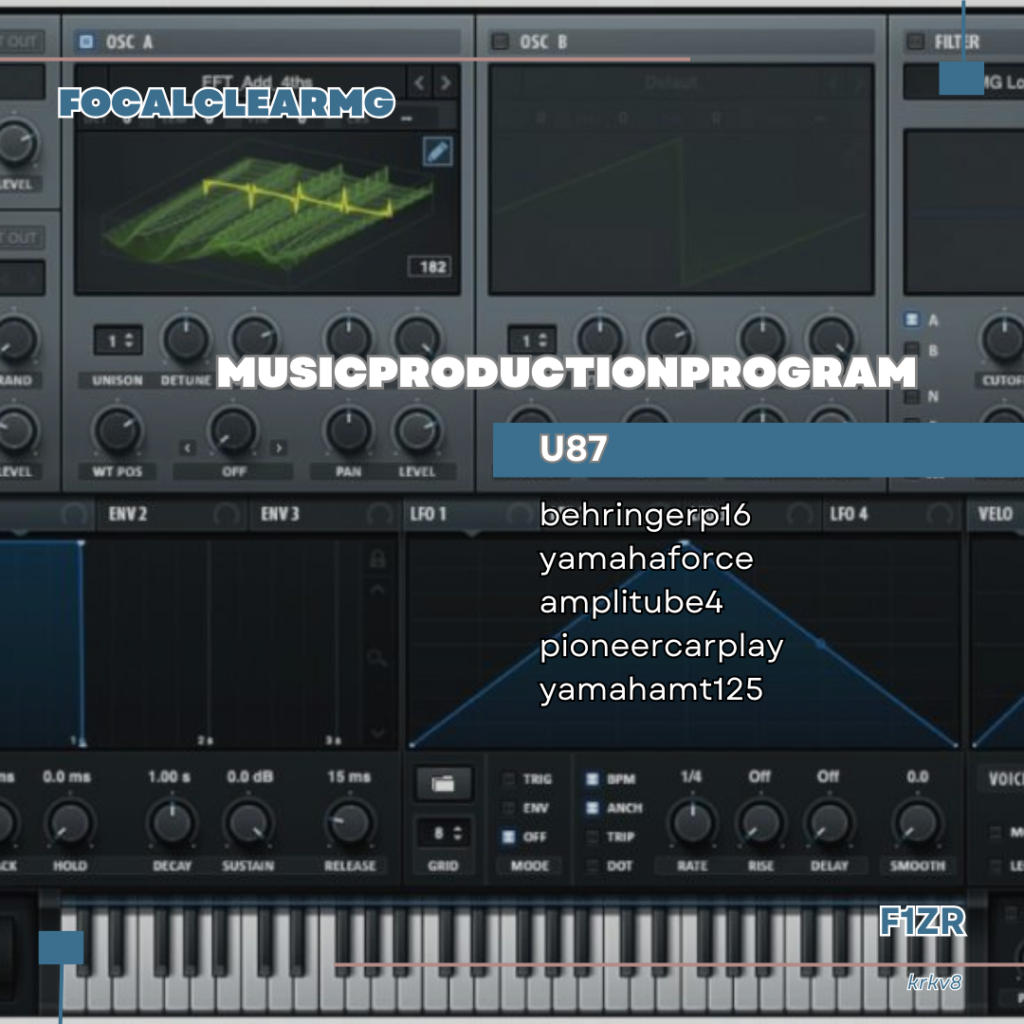Toggle filter routing checkbox B

click(x=911, y=350)
